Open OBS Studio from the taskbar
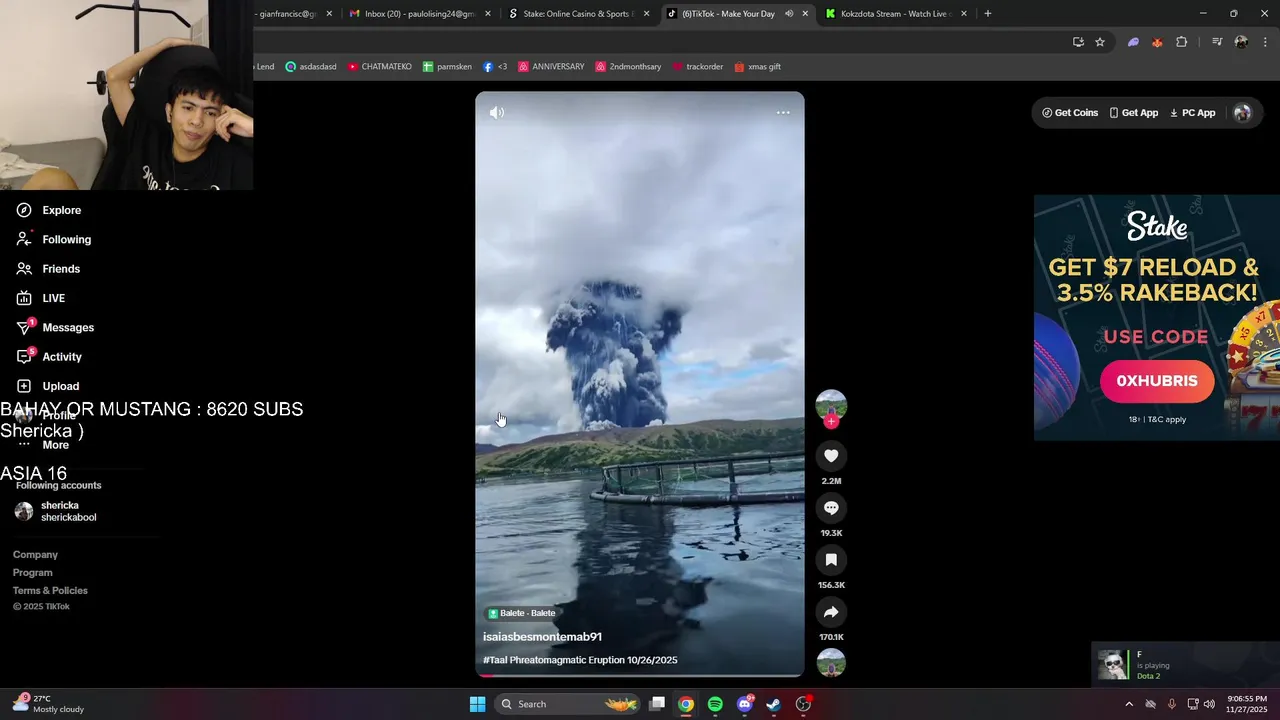This screenshot has height=720, width=1280. 803,704
